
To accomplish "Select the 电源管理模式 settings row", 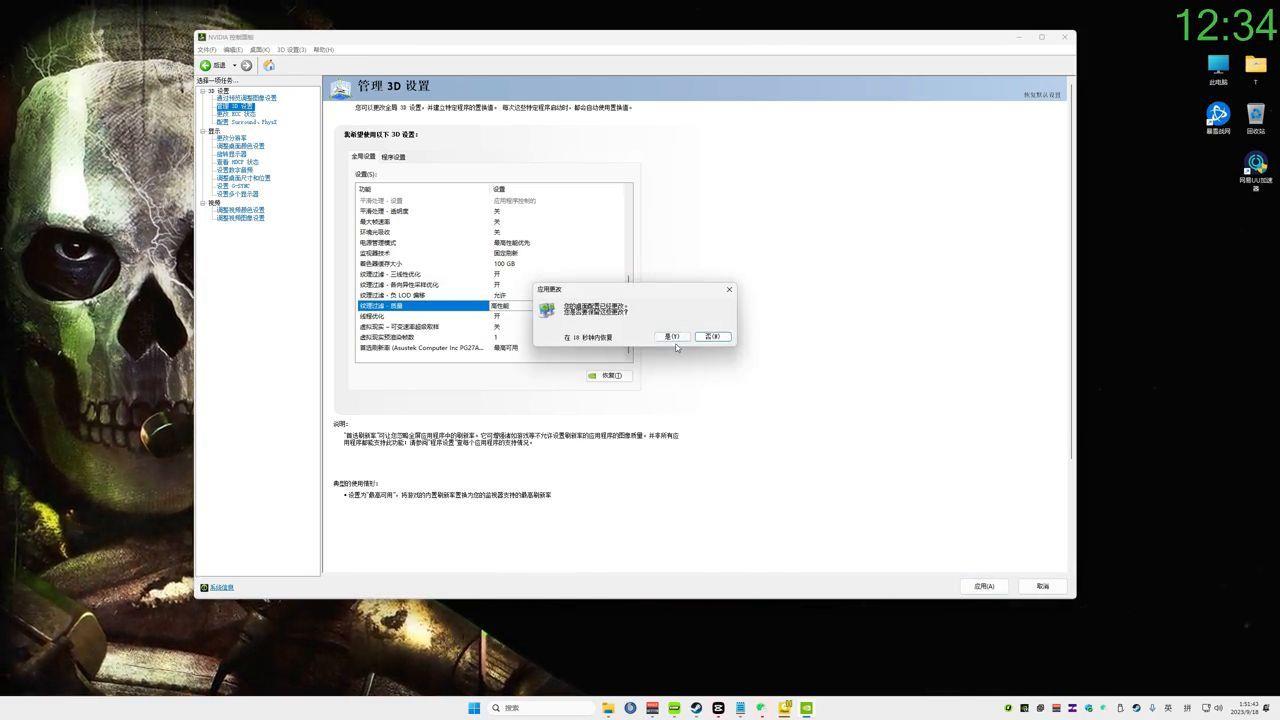I will tap(491, 243).
